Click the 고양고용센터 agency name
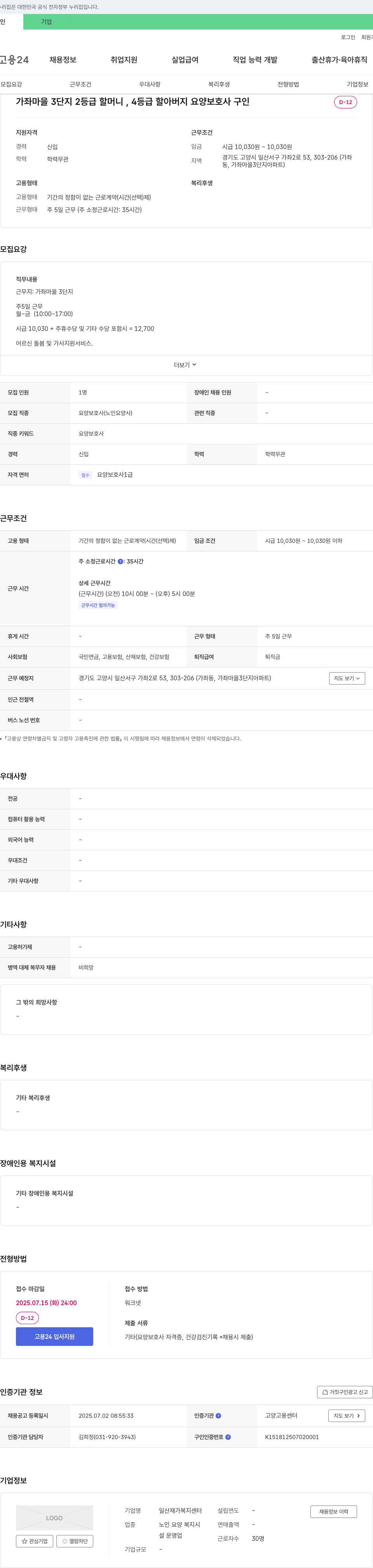 (x=281, y=1416)
